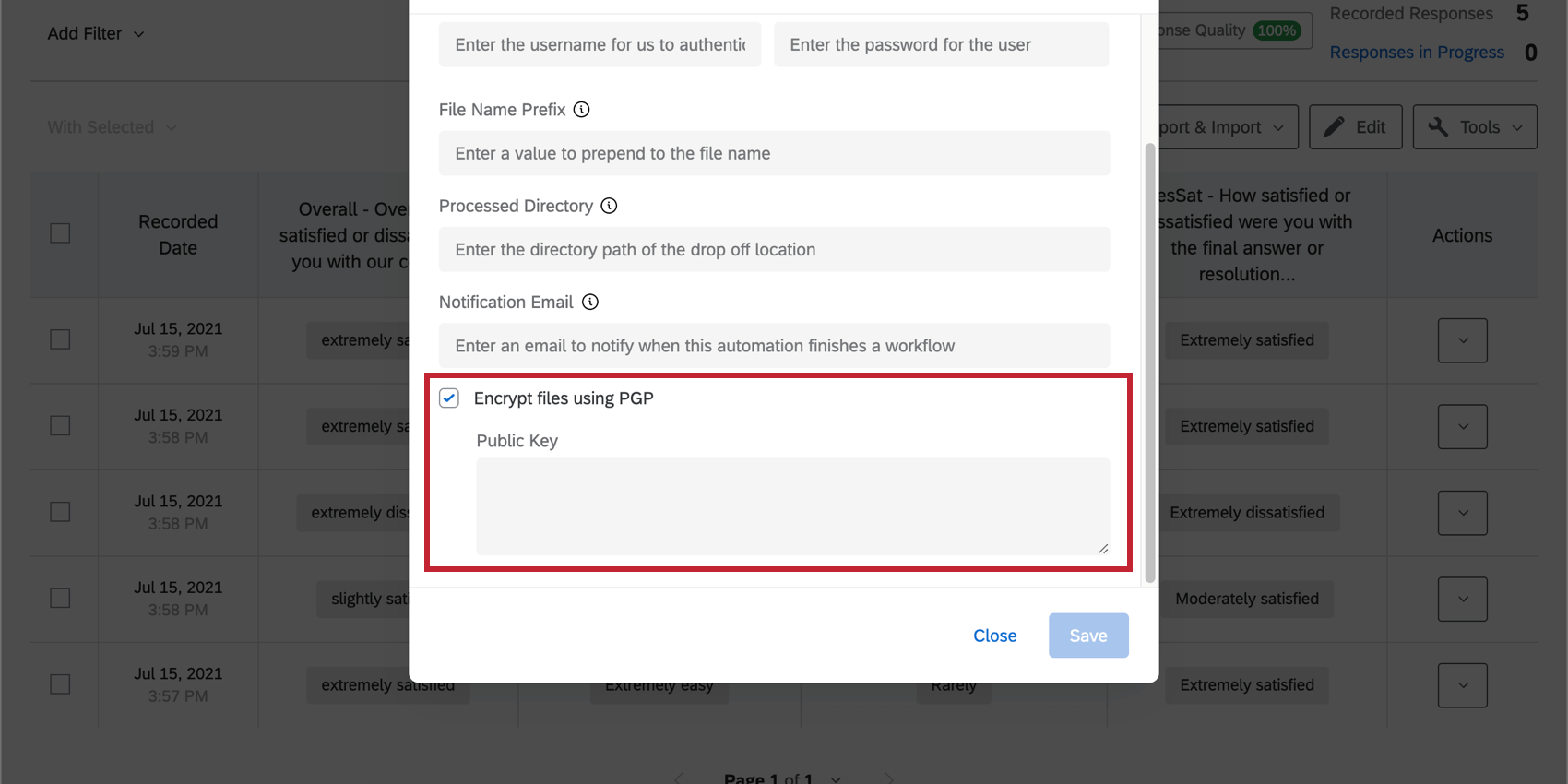Open the Page 1 of 1 selector

(x=780, y=778)
